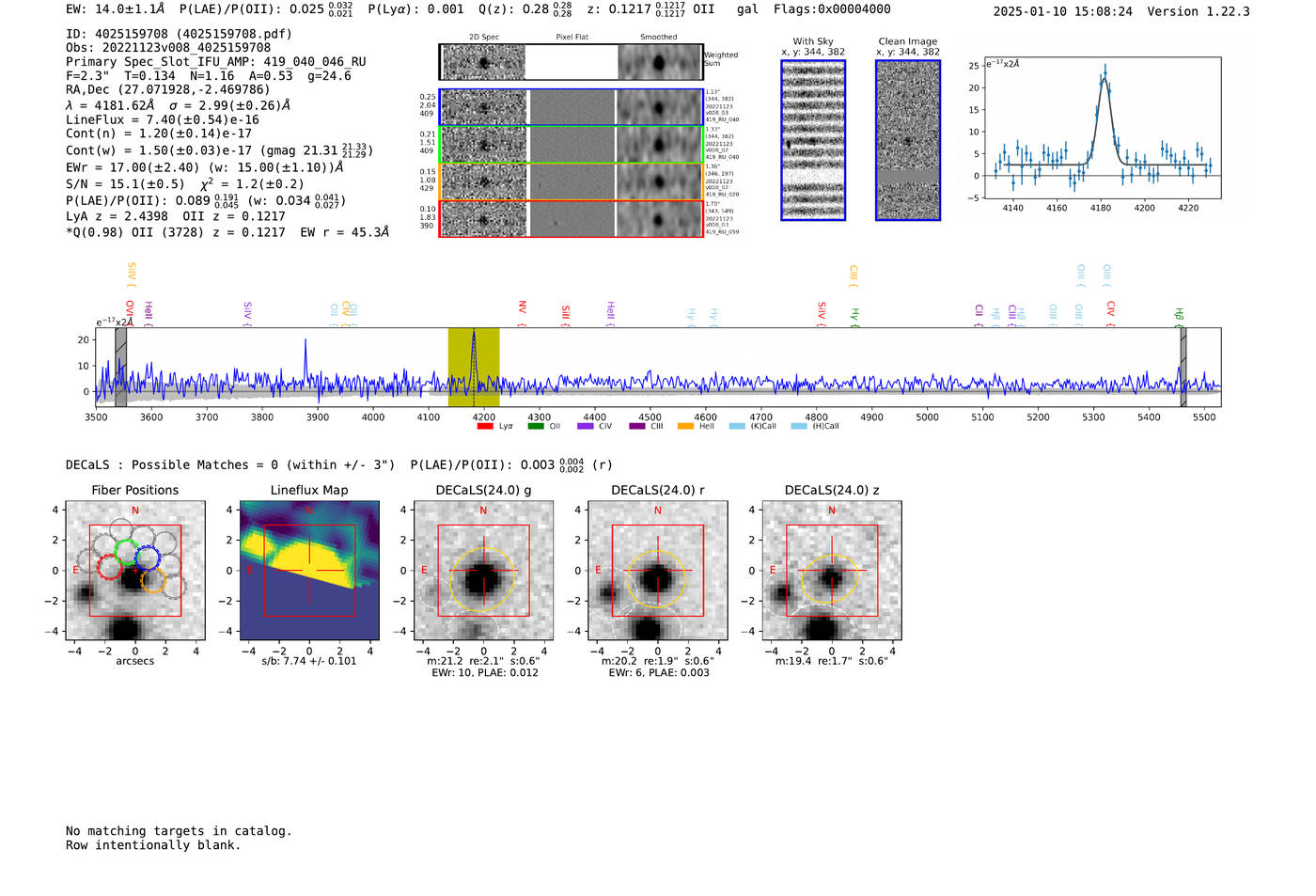Select the text 'ID: 4025159708 (4025159708.pdf)'
1316x896 pixels.
click(x=179, y=34)
